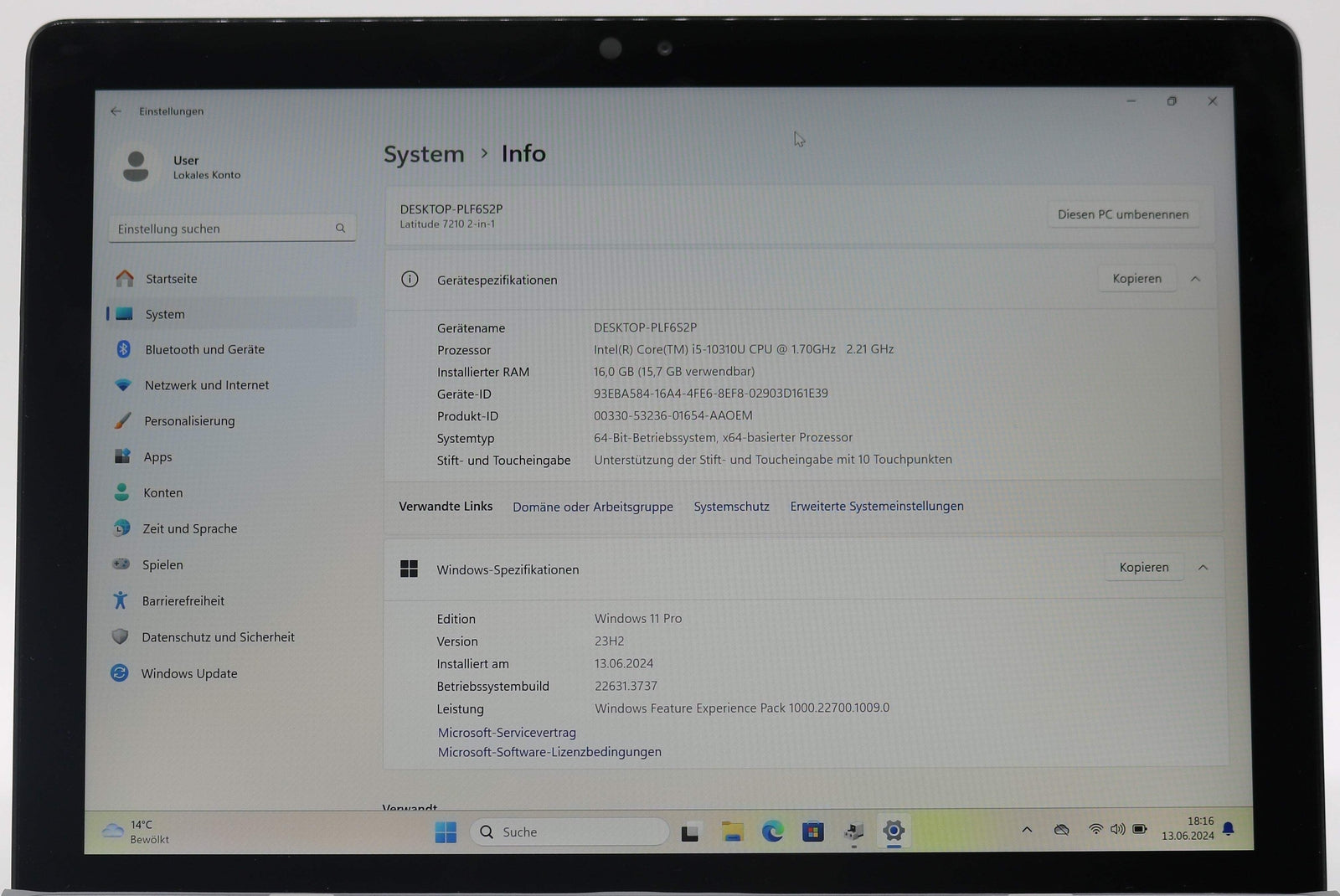1340x896 pixels.
Task: Click the Diesen PC umbenennen button
Action: pos(1123,214)
